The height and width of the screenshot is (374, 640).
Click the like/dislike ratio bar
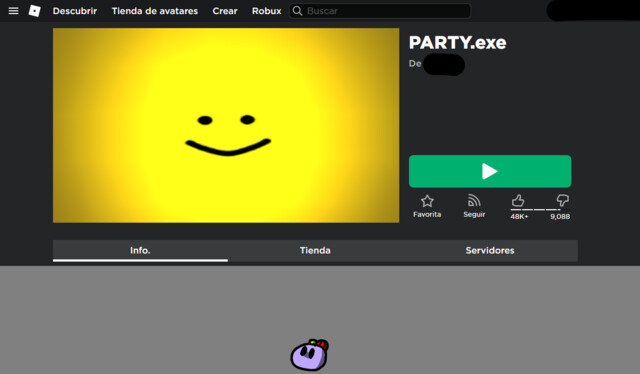[540, 209]
